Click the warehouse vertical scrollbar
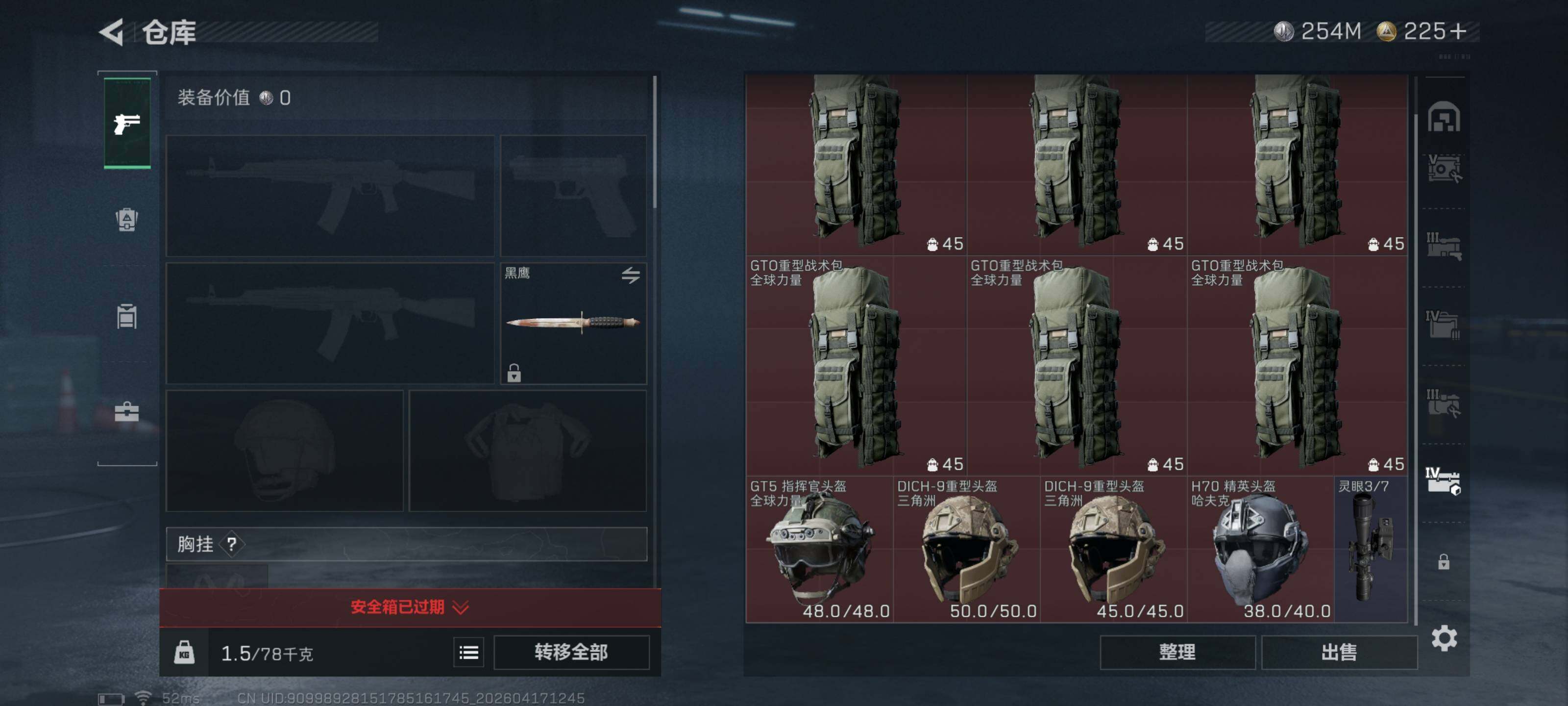The height and width of the screenshot is (706, 1568). [x=1416, y=365]
